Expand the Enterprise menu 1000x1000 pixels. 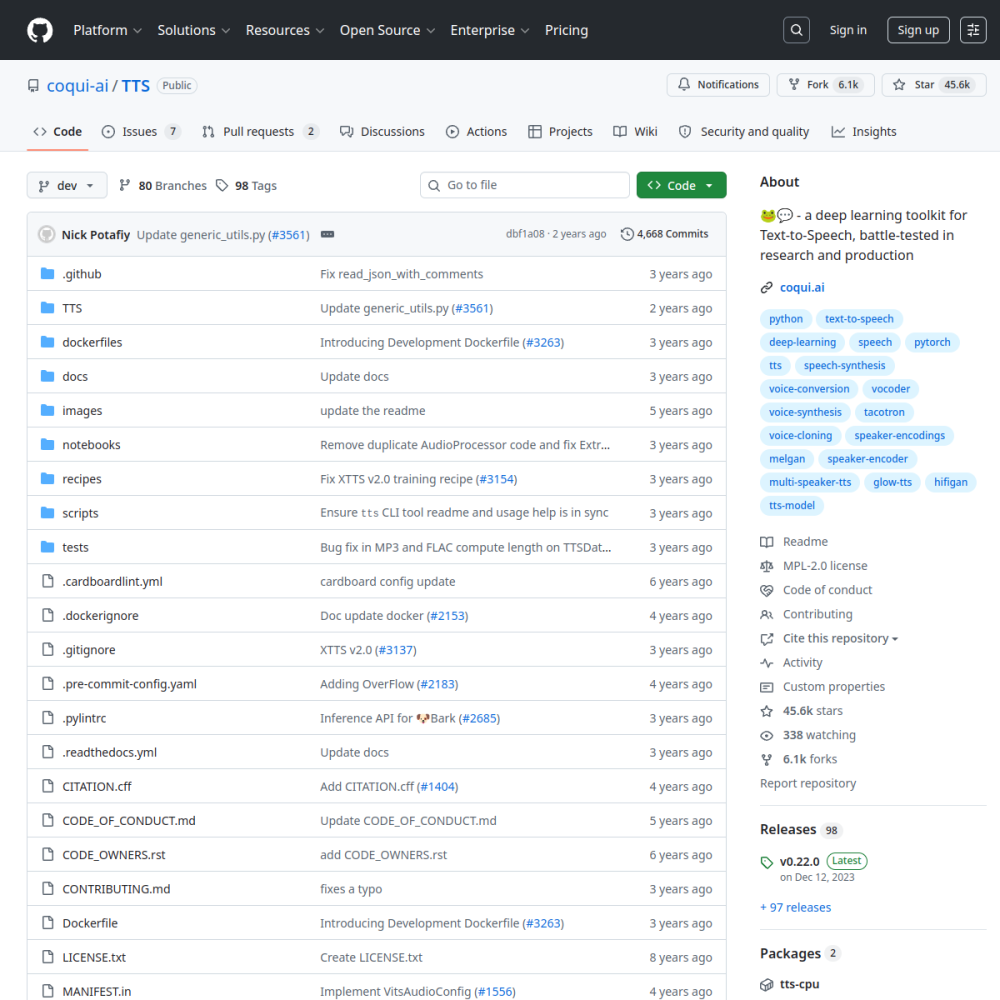point(489,30)
